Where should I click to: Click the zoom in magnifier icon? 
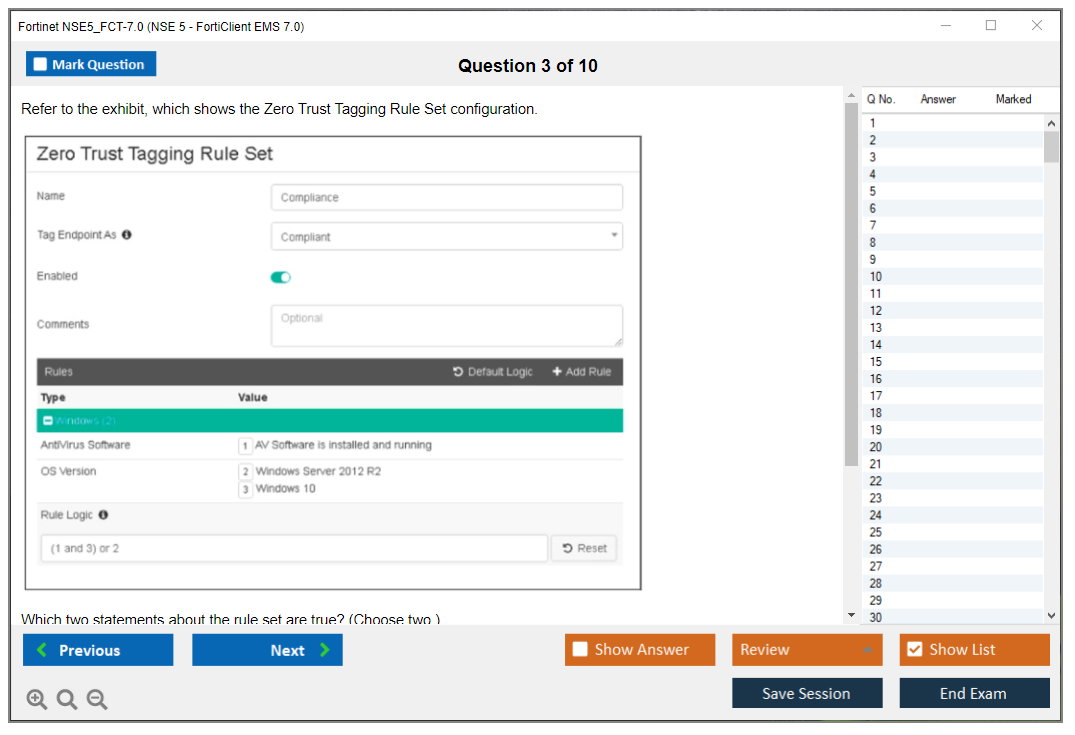[36, 699]
